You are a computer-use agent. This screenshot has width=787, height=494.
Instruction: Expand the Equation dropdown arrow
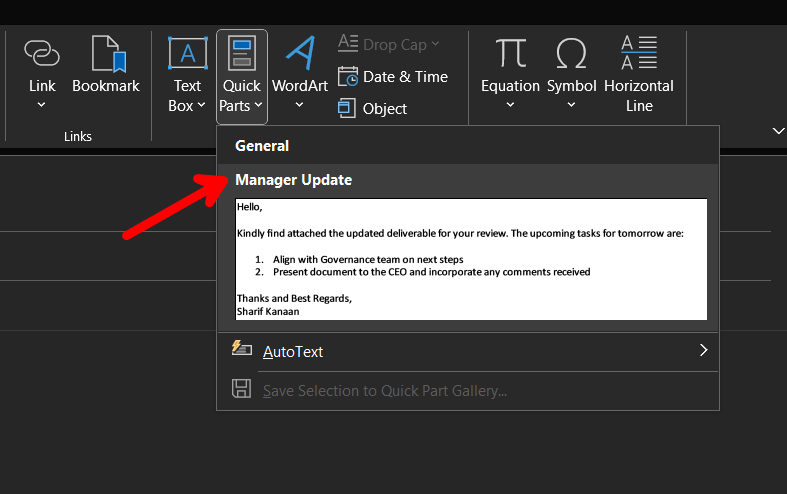click(510, 105)
